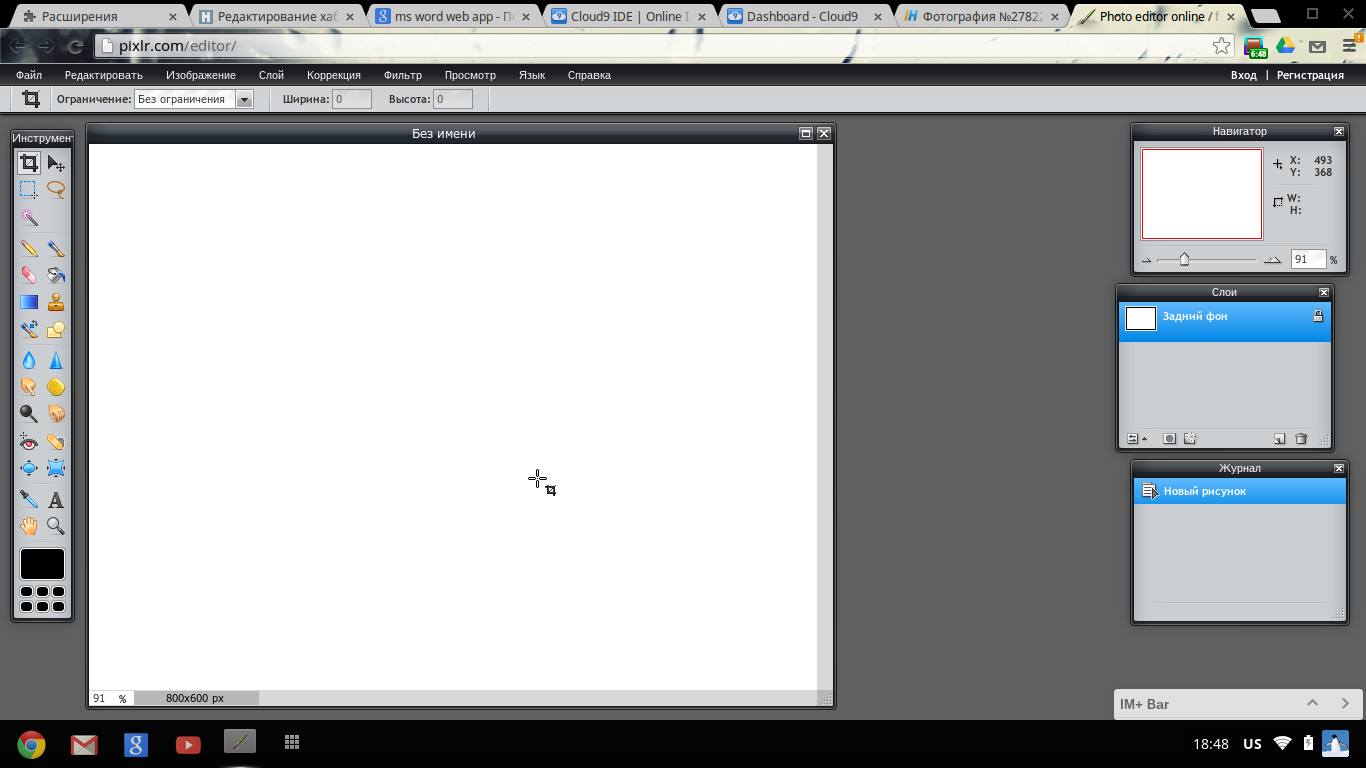Image resolution: width=1366 pixels, height=768 pixels.
Task: Select the Sponge tool
Action: tap(56, 386)
